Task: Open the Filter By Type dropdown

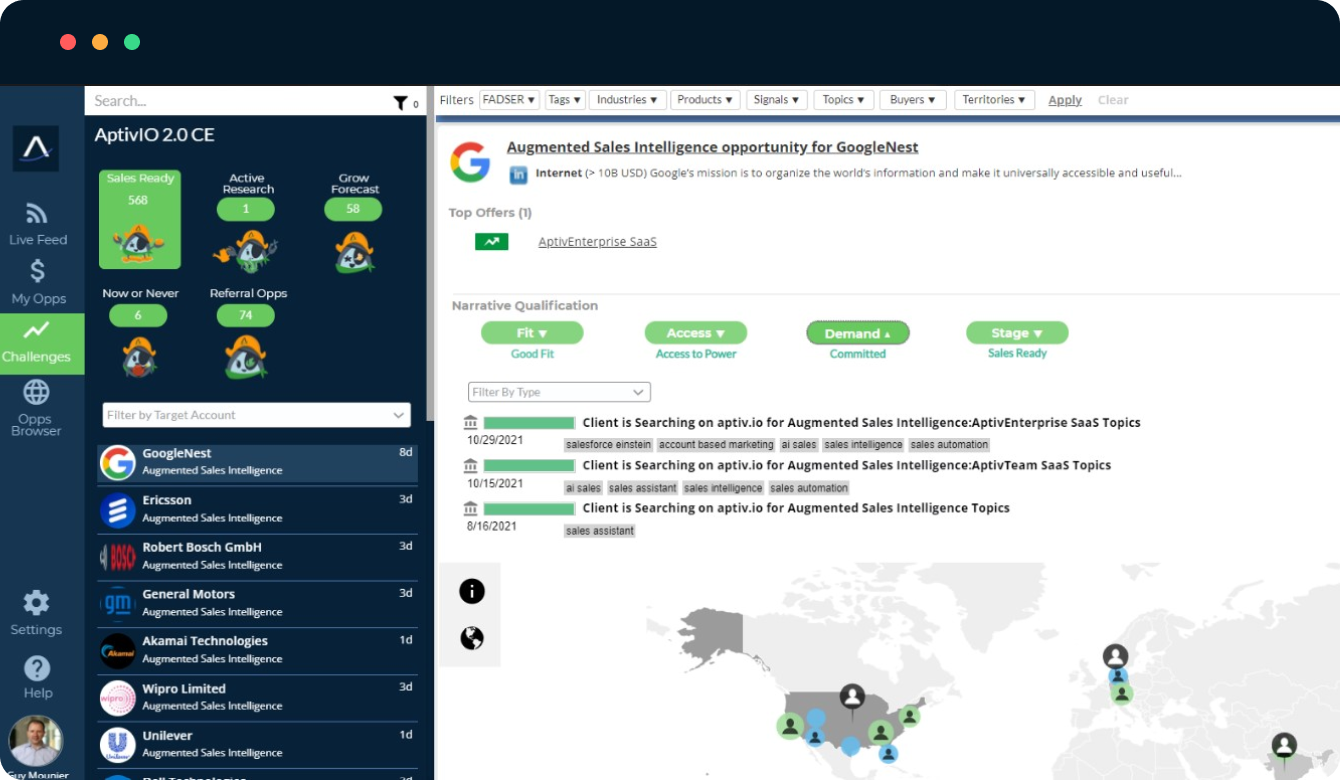Action: tap(558, 392)
